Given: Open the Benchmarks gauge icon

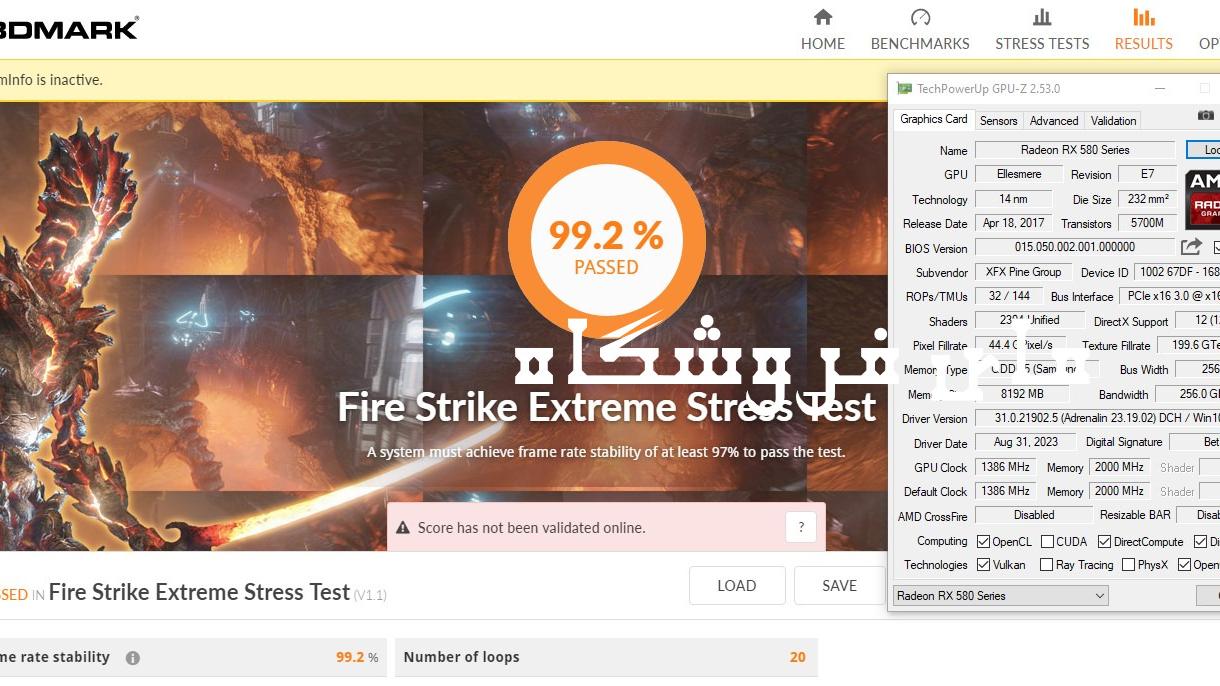Looking at the screenshot, I should click(920, 17).
